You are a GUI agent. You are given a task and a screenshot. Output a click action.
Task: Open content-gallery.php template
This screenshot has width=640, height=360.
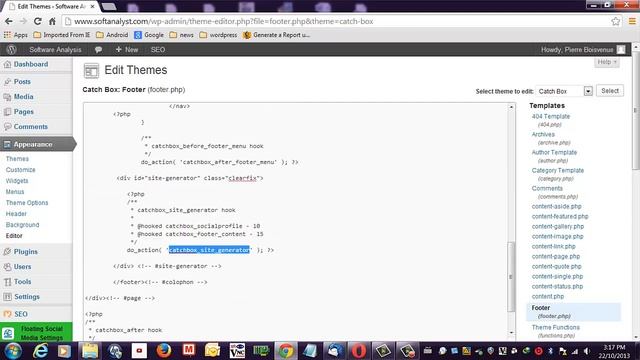tap(558, 227)
